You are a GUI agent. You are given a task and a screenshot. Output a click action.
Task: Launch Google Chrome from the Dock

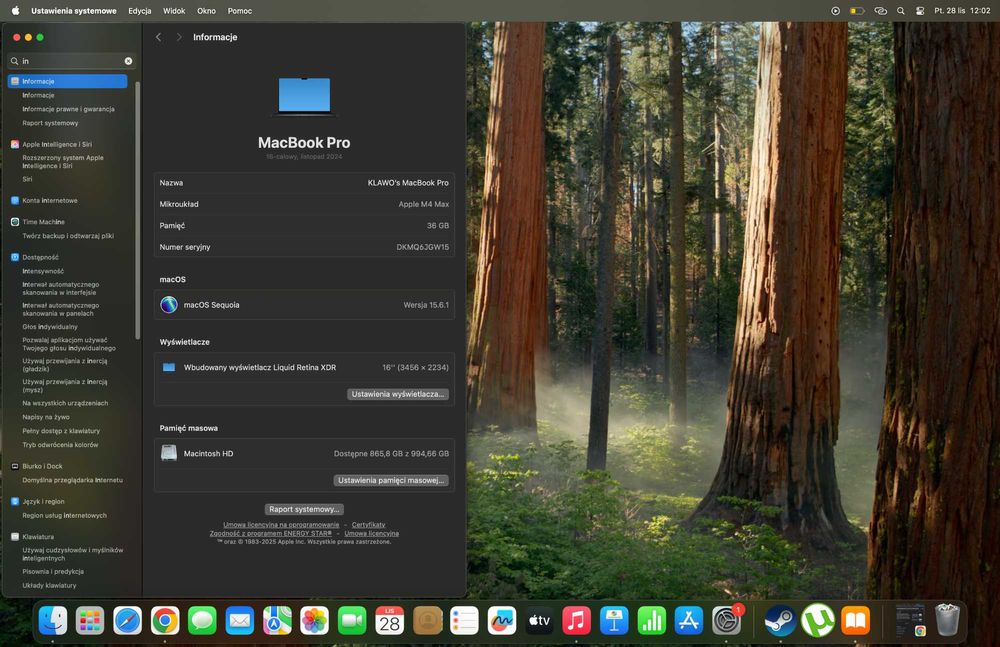165,620
